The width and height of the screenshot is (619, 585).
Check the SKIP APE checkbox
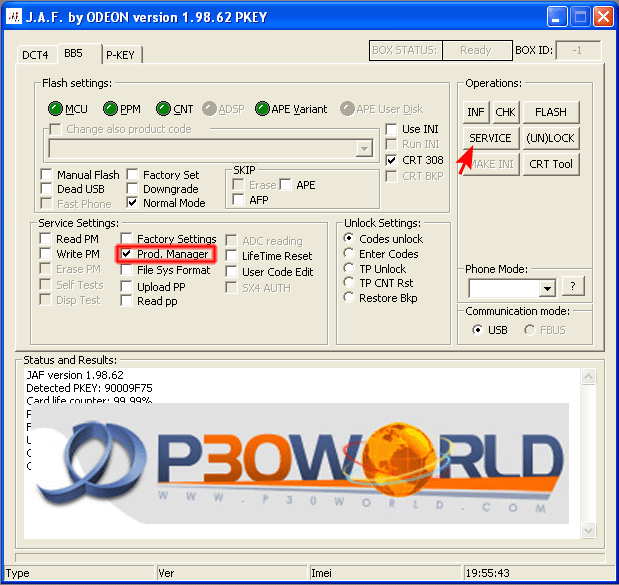(x=285, y=184)
